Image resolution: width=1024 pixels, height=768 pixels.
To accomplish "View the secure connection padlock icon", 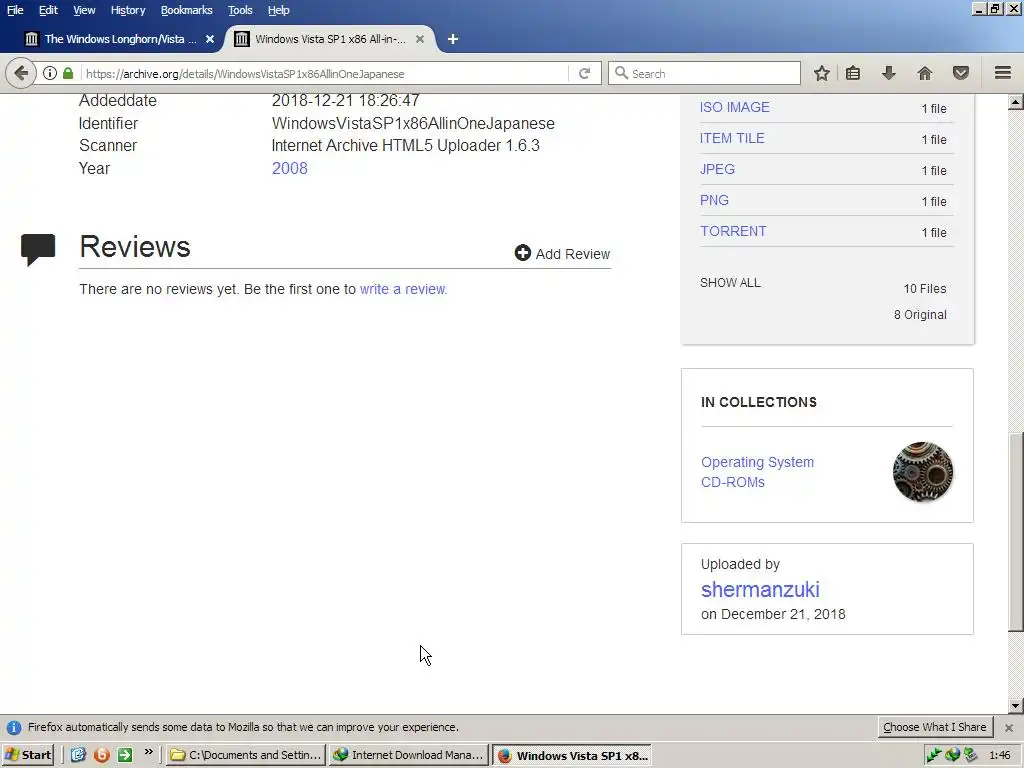I will pos(68,73).
